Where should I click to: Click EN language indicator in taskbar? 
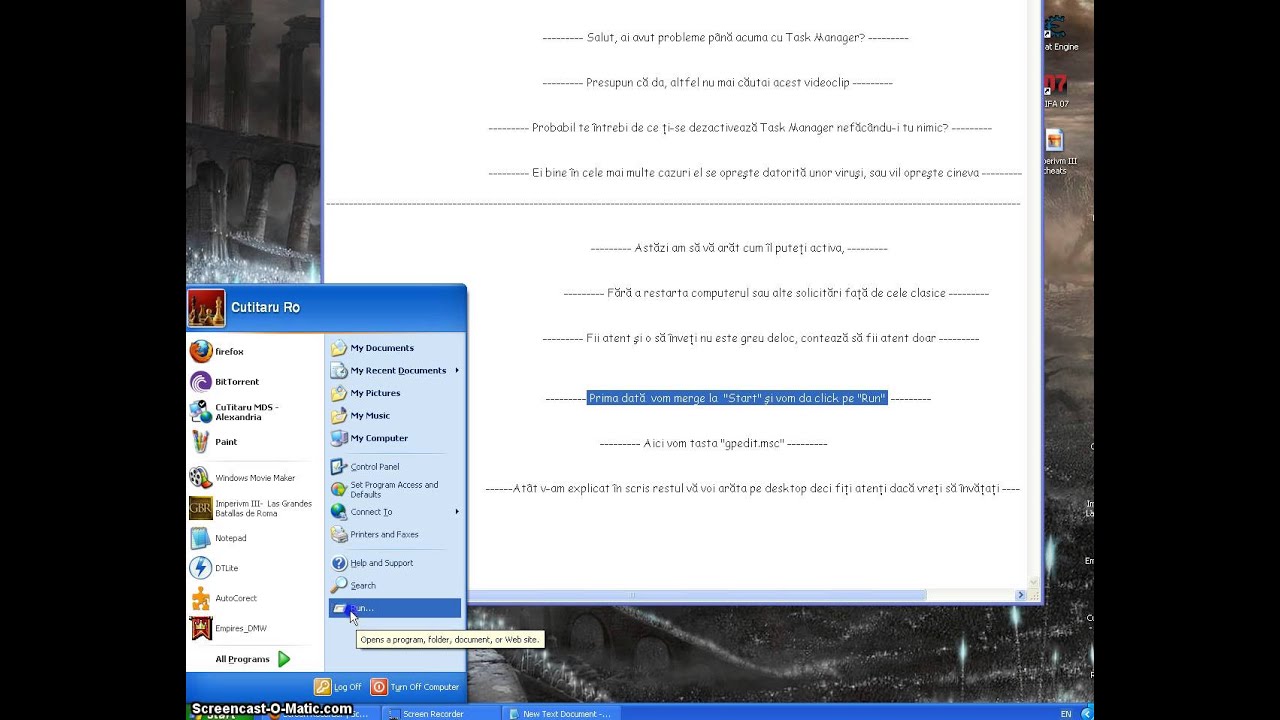pos(1066,714)
